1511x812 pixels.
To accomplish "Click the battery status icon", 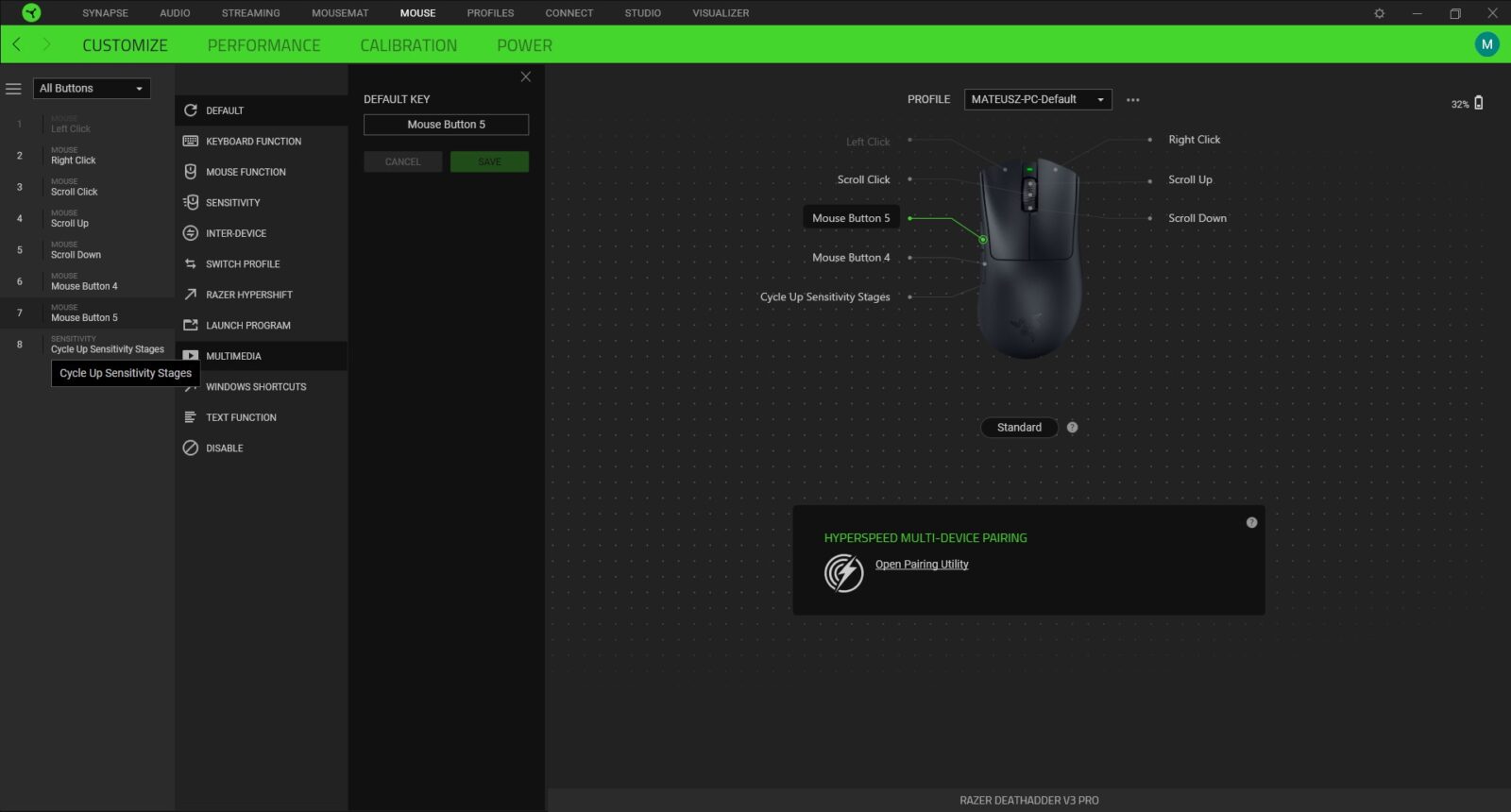I will pos(1478,103).
